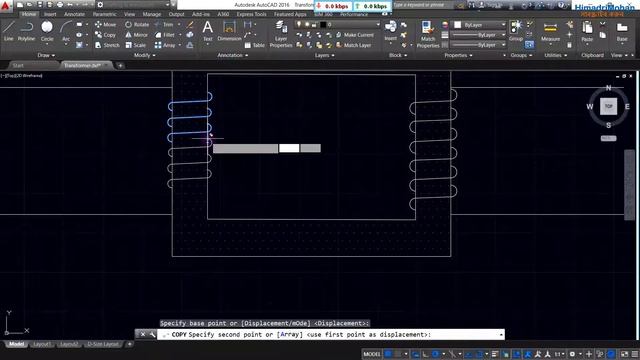Screen dimensions: 640x360
Task: Switch to the Output ribbon tab
Action: 176,14
